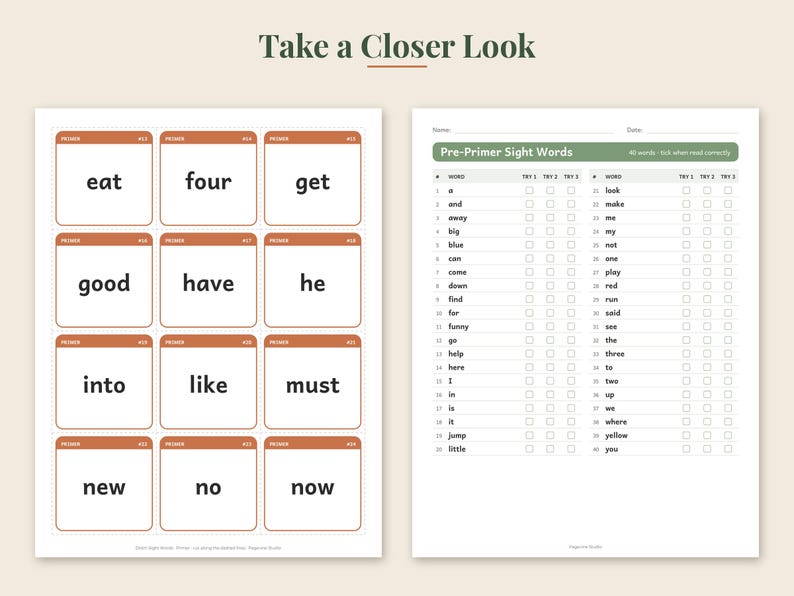Screen dimensions: 794x596
Task: Tick Try 1 checkbox for word 'go'
Action: [529, 340]
